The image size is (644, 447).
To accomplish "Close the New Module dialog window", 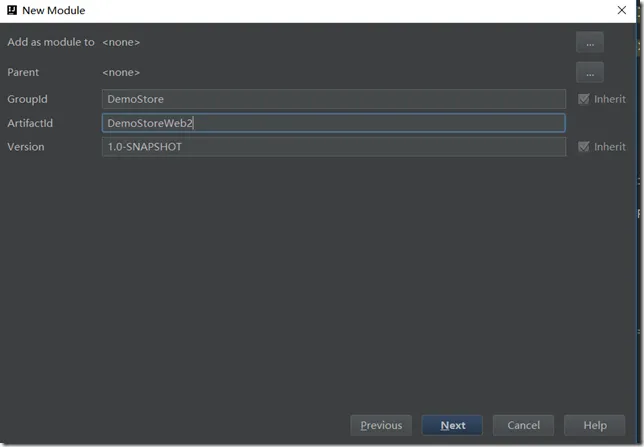I will coord(622,10).
